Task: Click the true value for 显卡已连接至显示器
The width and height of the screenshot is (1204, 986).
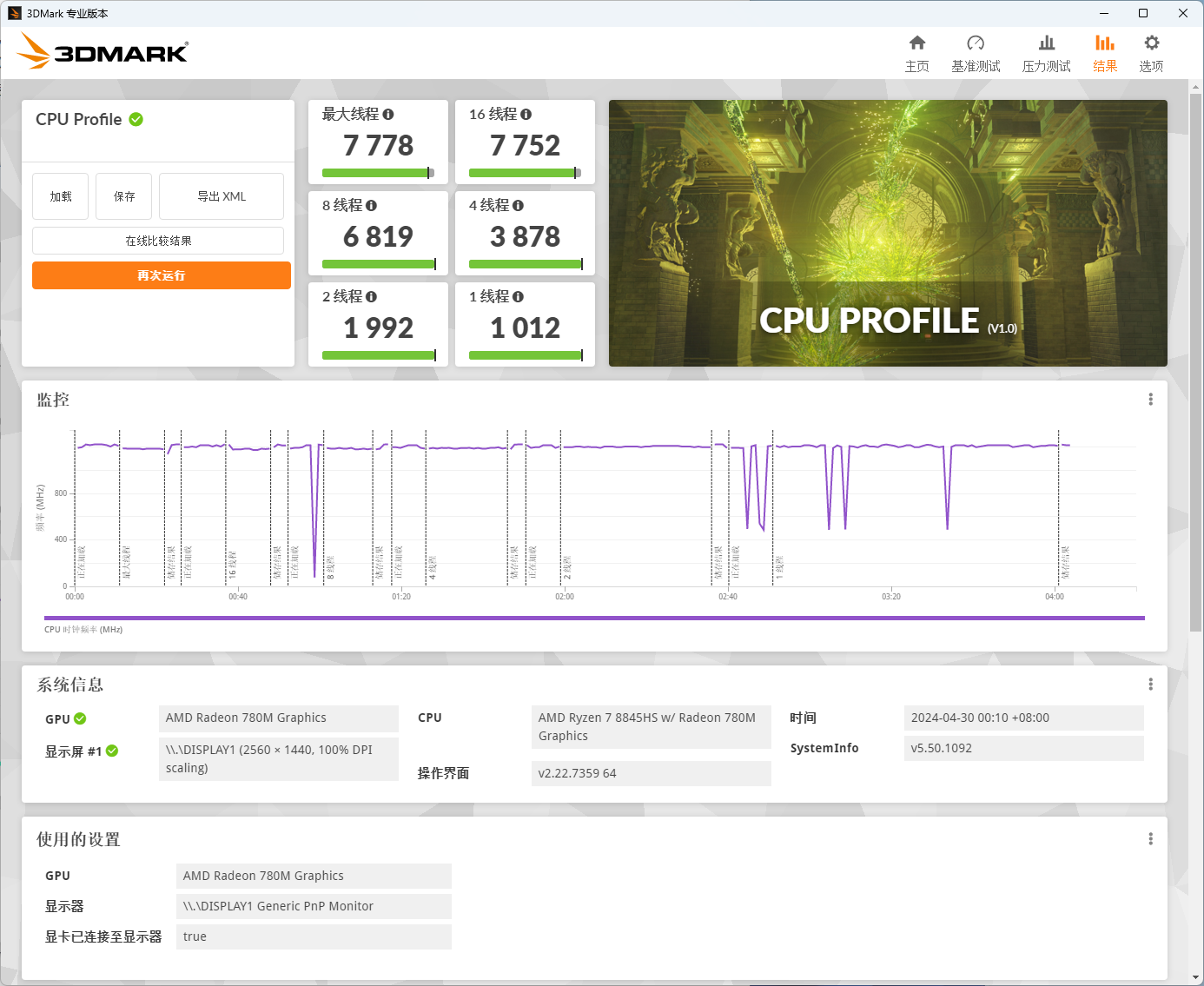Action: point(314,936)
